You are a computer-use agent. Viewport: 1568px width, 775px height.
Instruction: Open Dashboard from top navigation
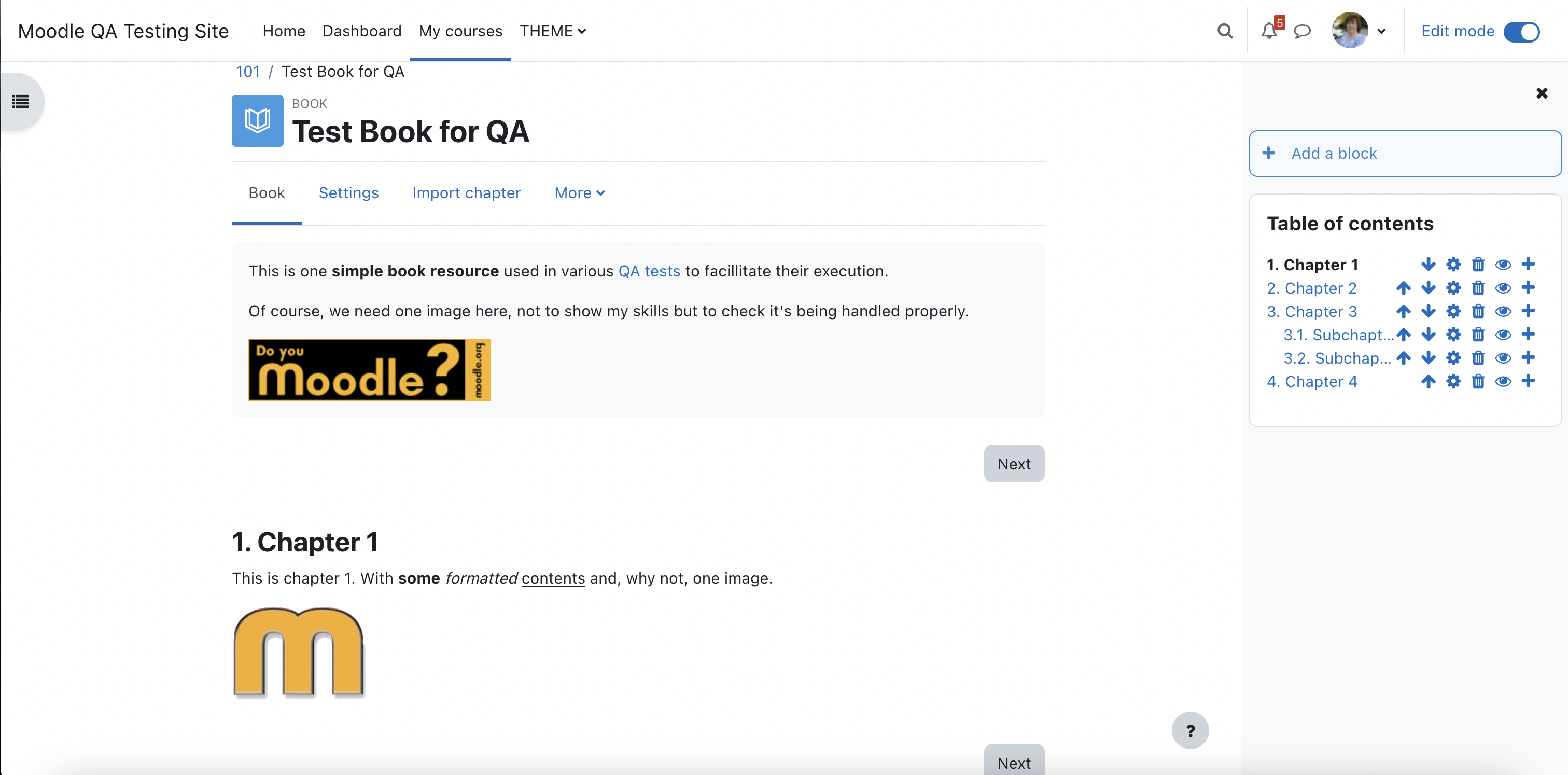[x=361, y=31]
